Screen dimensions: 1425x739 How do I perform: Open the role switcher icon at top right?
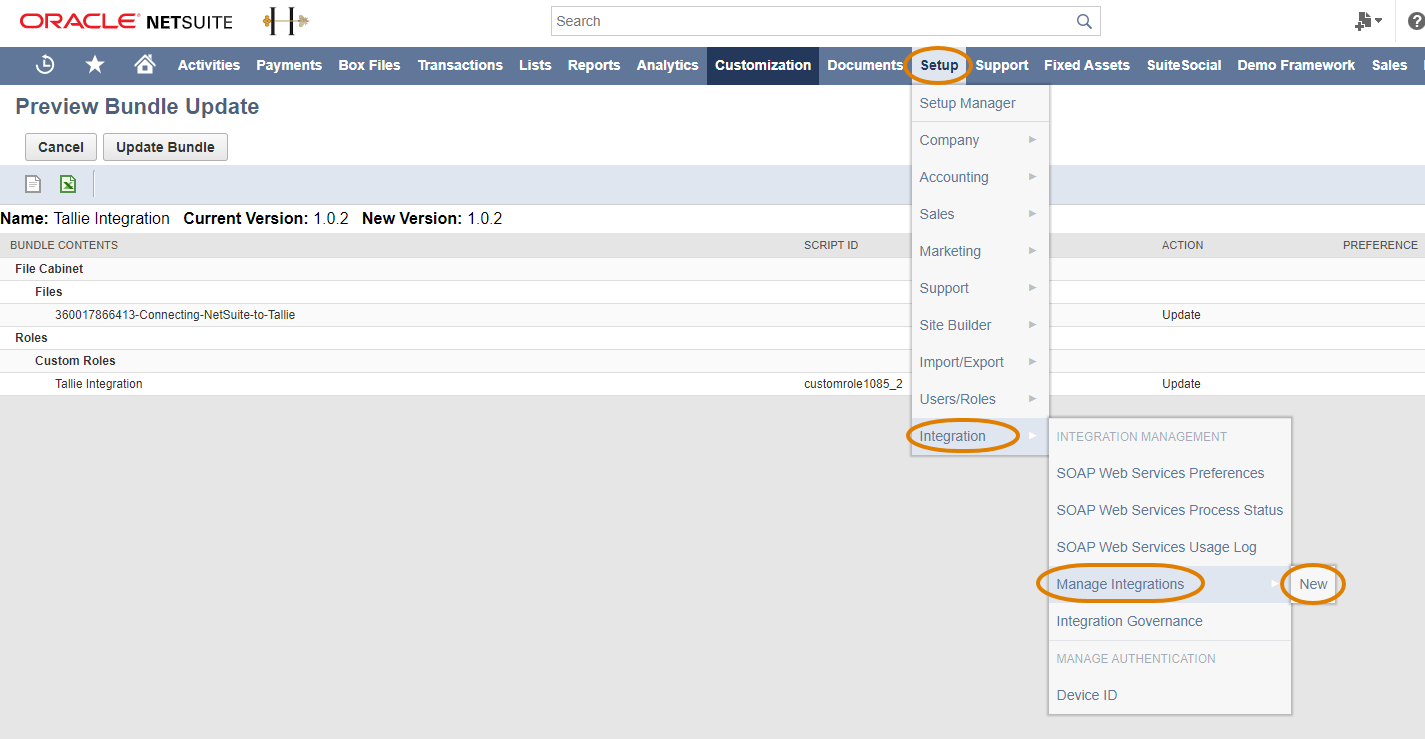(1369, 21)
